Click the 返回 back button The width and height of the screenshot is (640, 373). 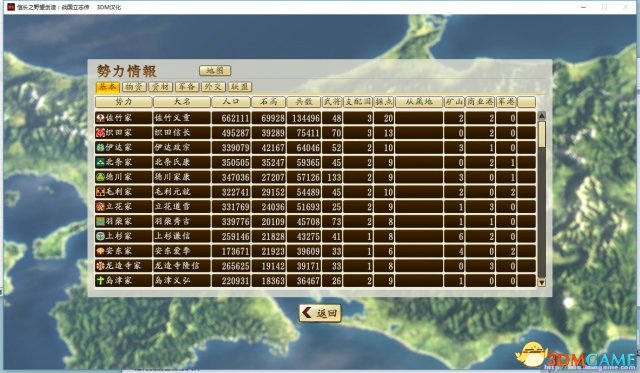pos(320,313)
